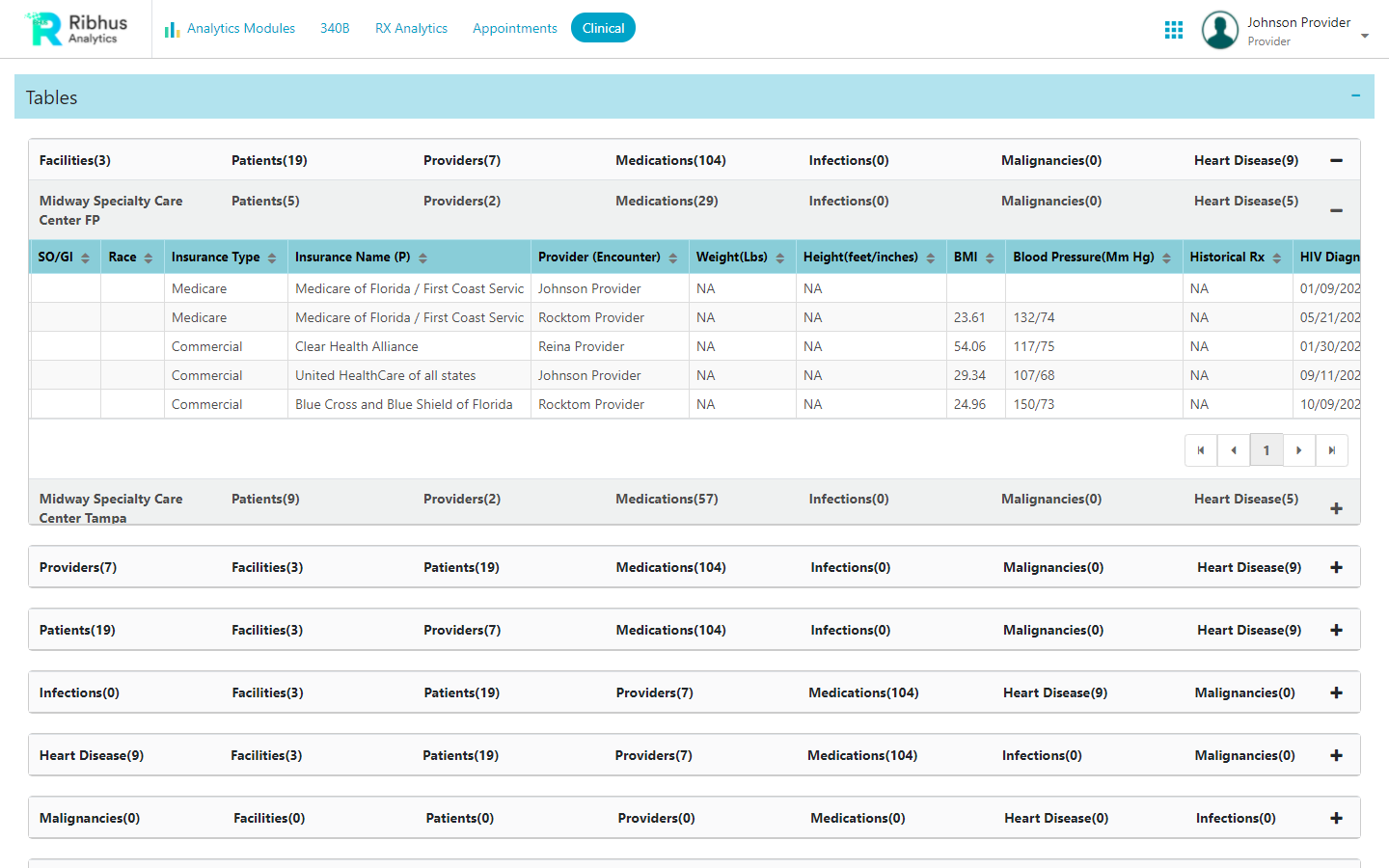
Task: Click the bar chart icon beside Analytics Modules
Action: tap(171, 29)
